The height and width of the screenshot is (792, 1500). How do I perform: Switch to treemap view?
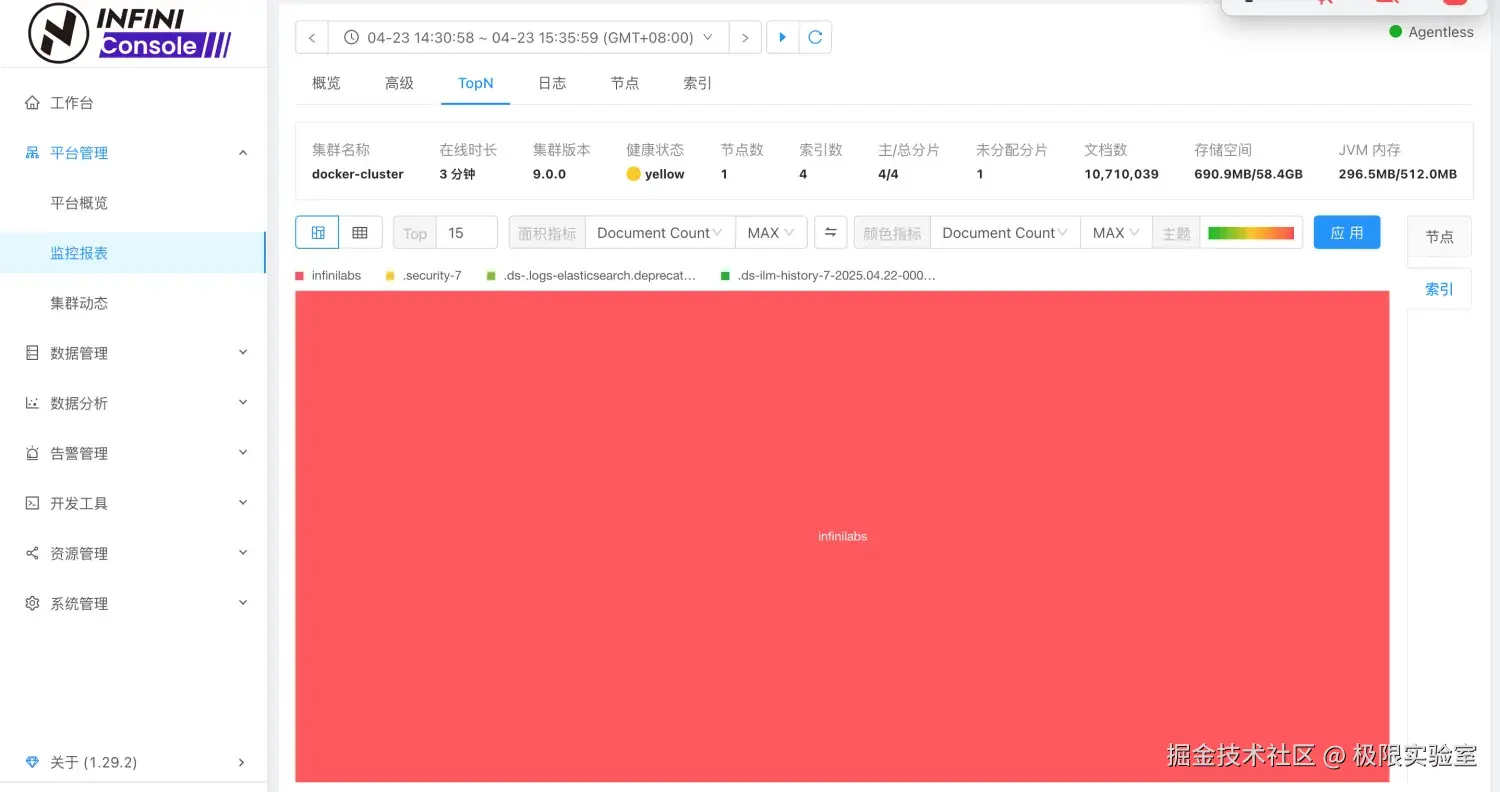(x=317, y=232)
